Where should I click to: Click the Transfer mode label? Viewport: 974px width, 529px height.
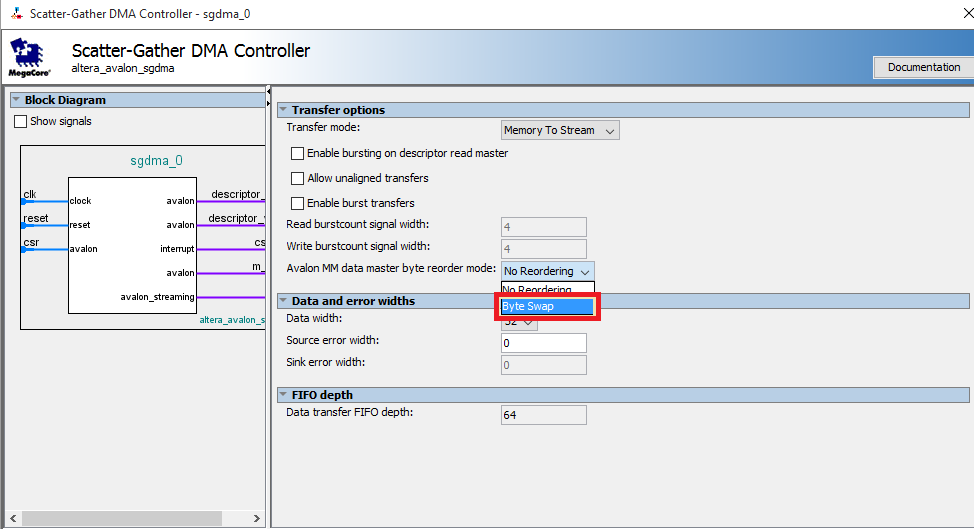point(323,127)
